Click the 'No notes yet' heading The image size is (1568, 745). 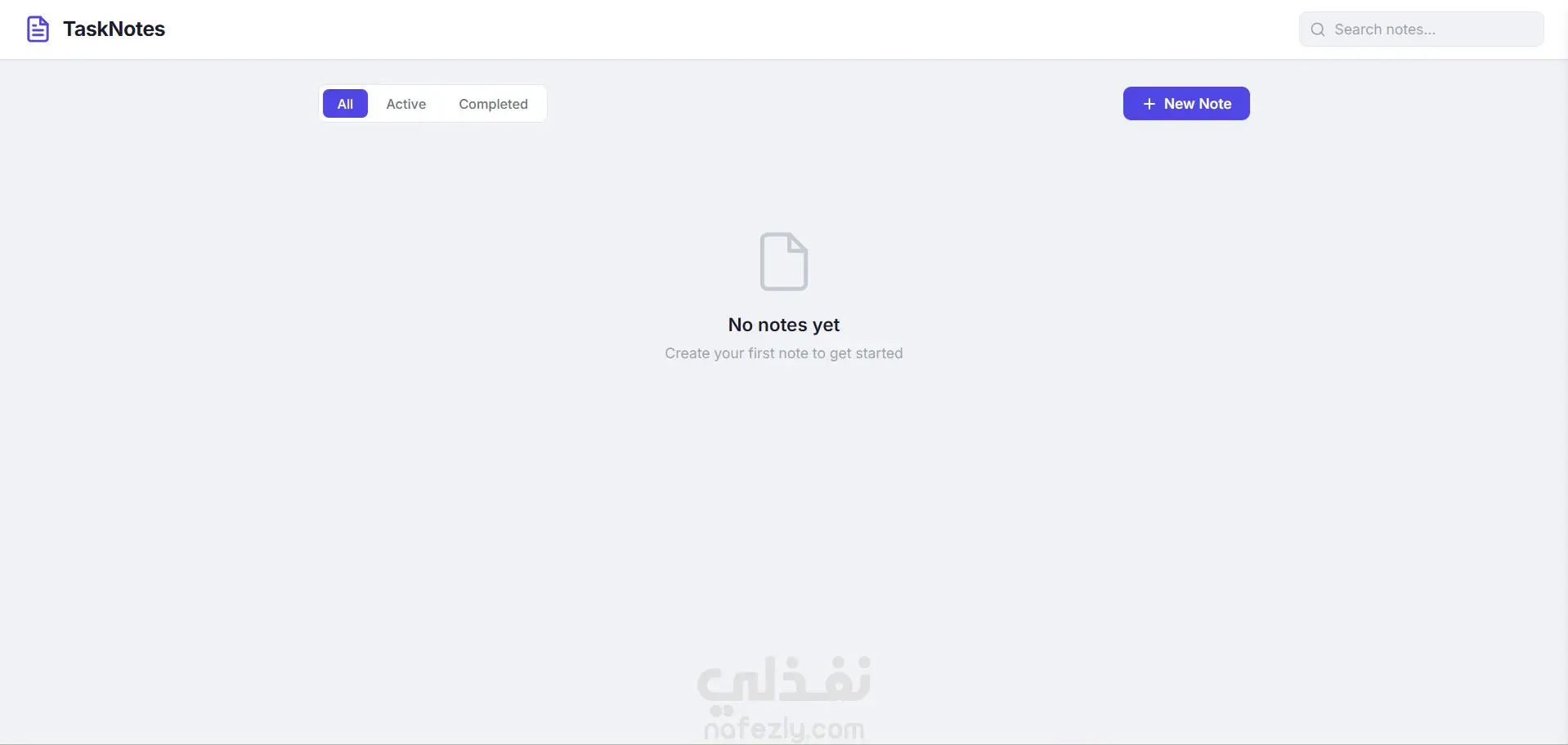tap(784, 325)
